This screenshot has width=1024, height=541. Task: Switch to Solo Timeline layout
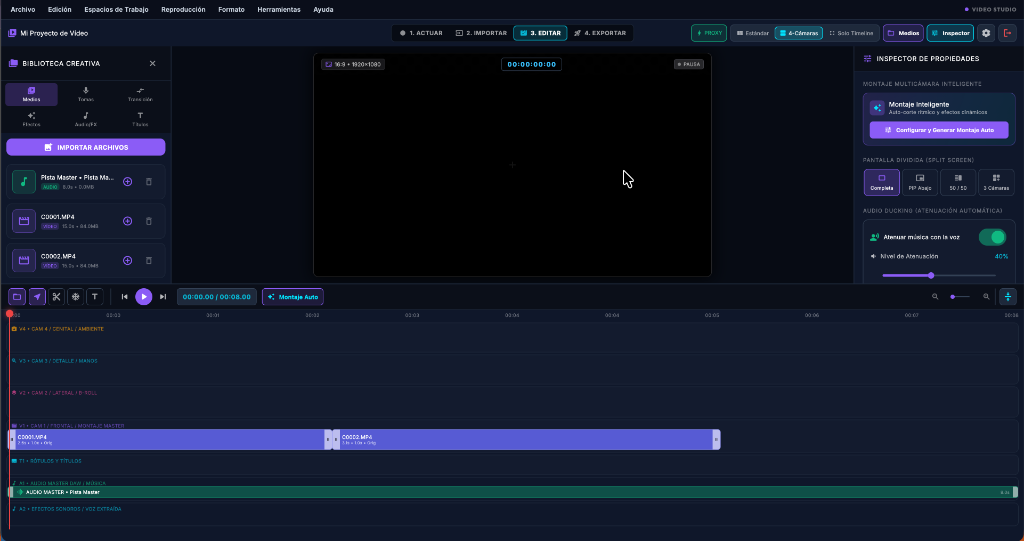851,33
